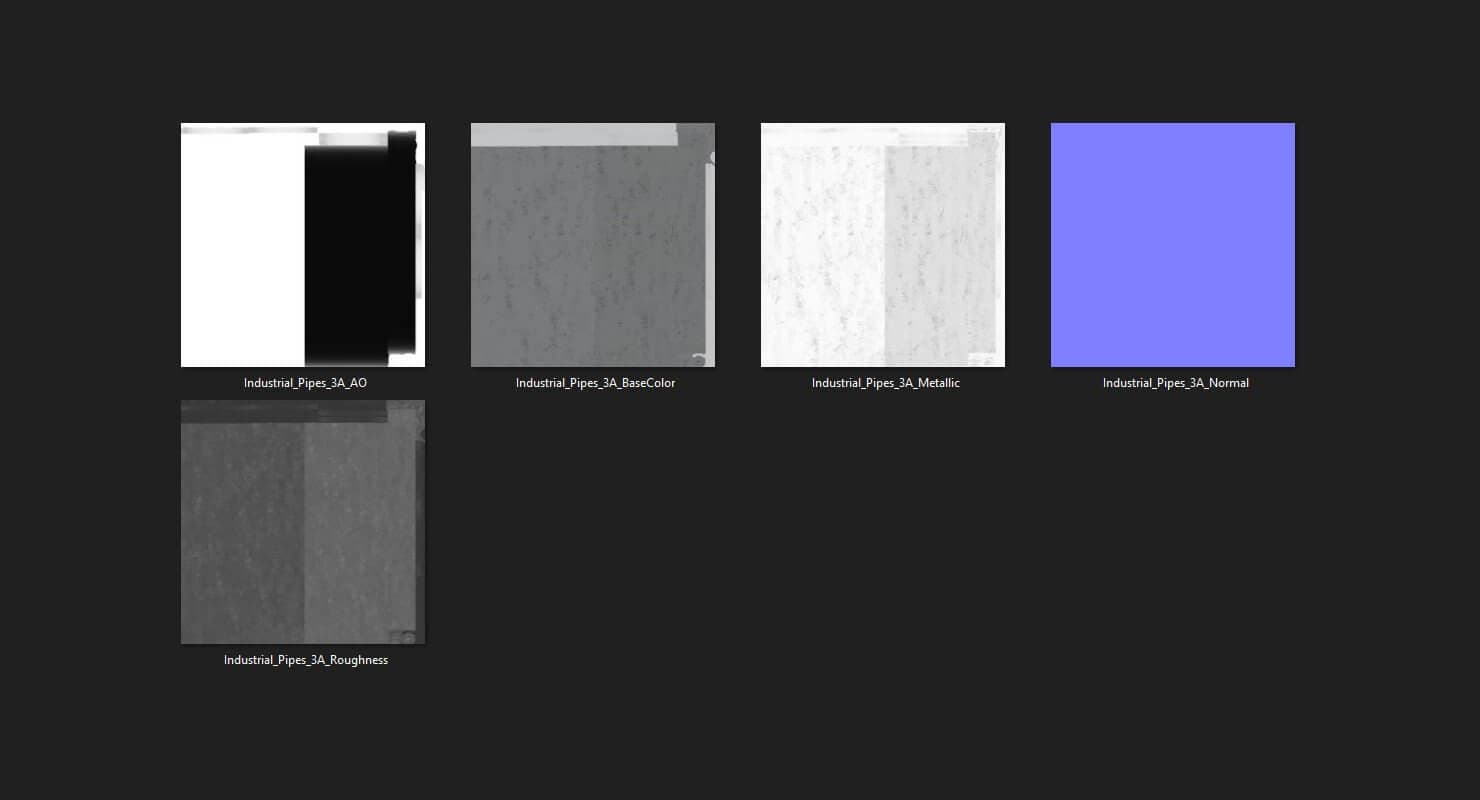1480x800 pixels.
Task: Select the Industrial_Pipes_3A_Metallic filename label
Action: [x=885, y=383]
